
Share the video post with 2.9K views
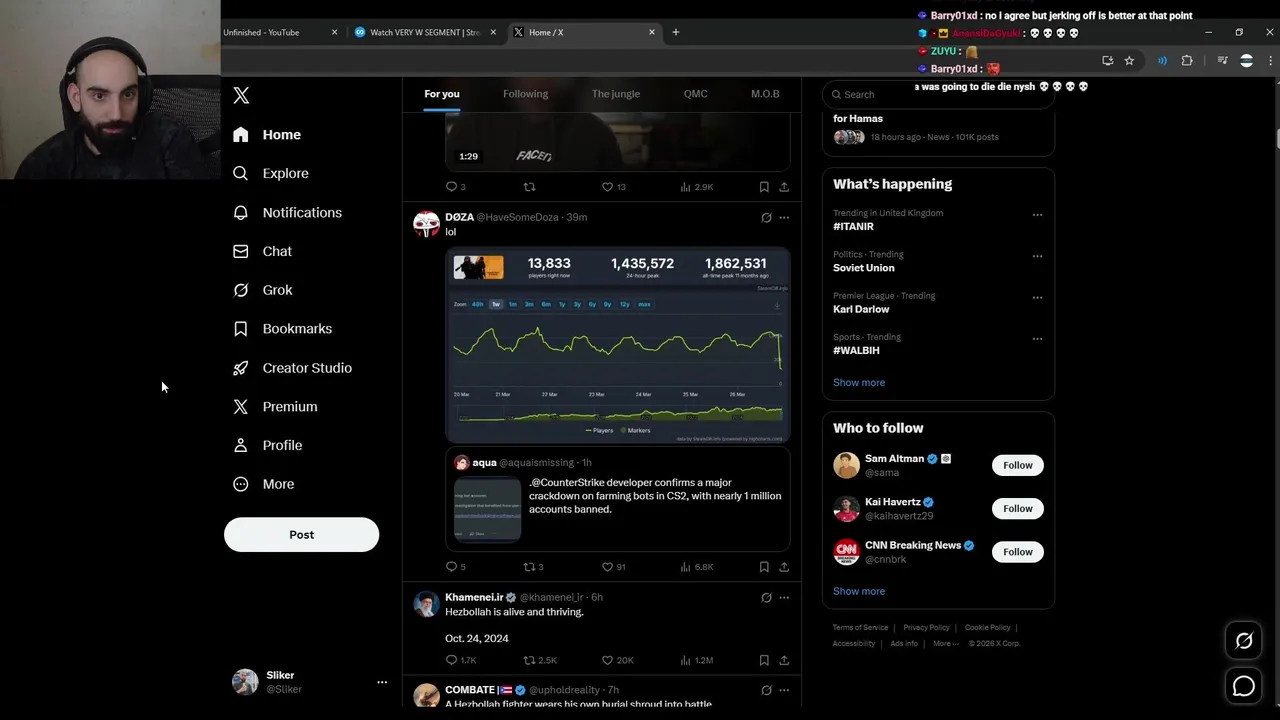tap(784, 187)
